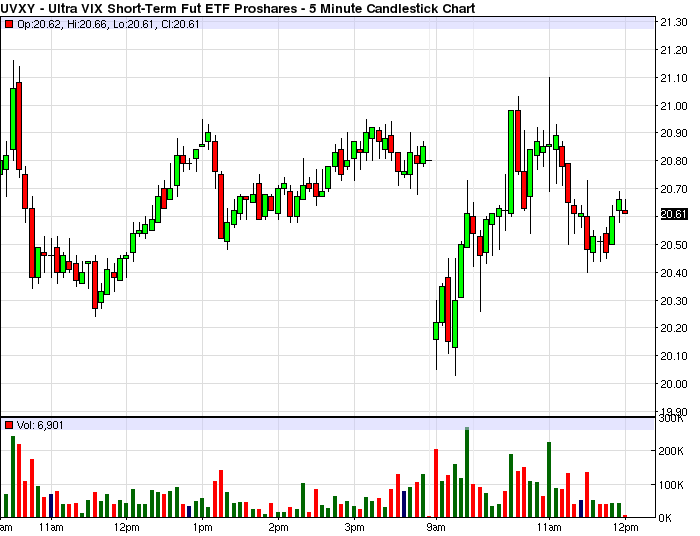Click the tall green candle reaching 20.98
Screen dimensions: 700x536
coord(511,162)
